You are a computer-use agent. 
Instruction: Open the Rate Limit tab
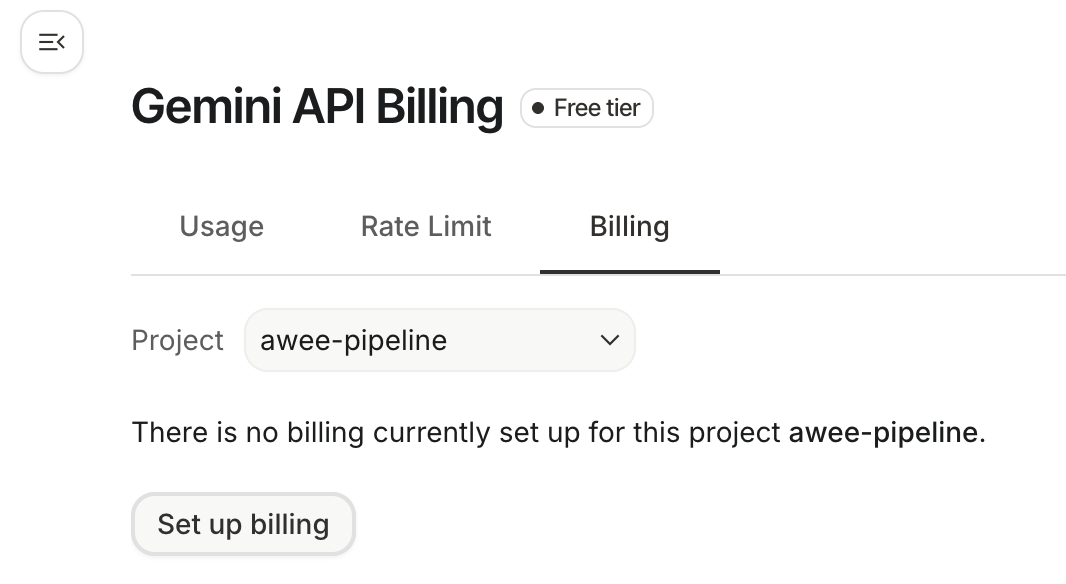[x=426, y=227]
